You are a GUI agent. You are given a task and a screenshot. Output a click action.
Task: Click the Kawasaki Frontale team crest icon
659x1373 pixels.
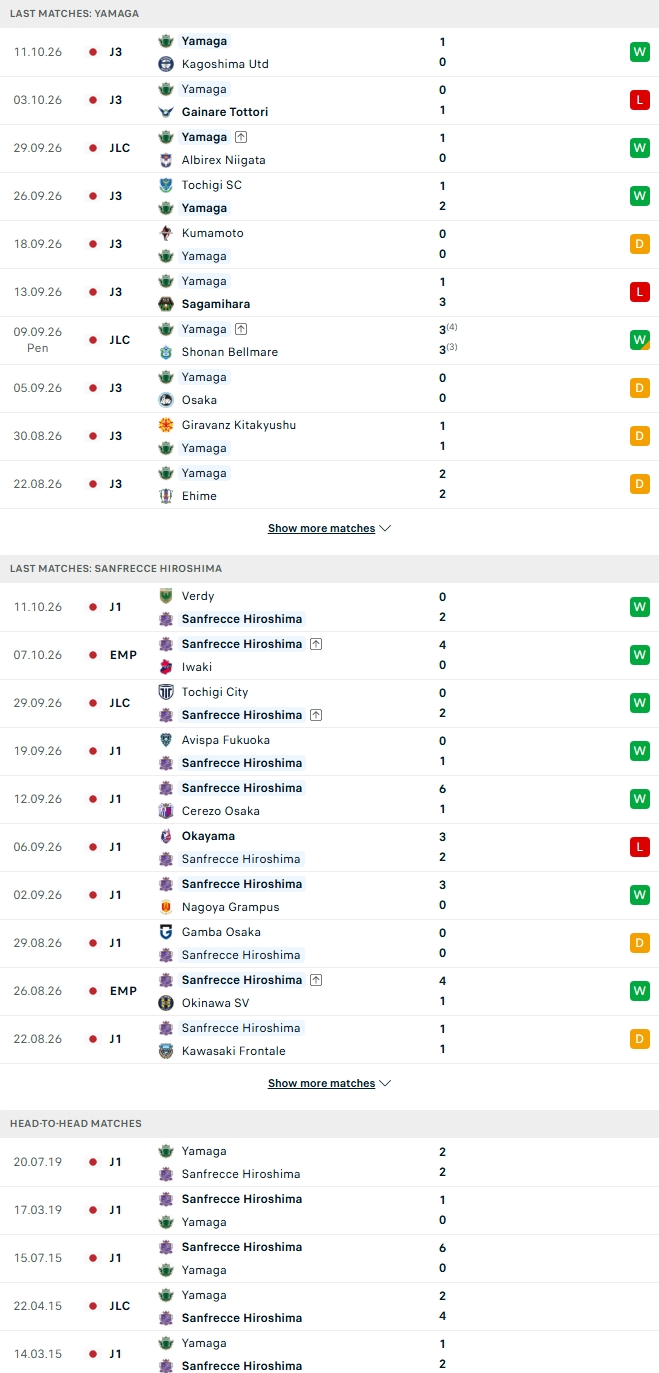pyautogui.click(x=166, y=1051)
